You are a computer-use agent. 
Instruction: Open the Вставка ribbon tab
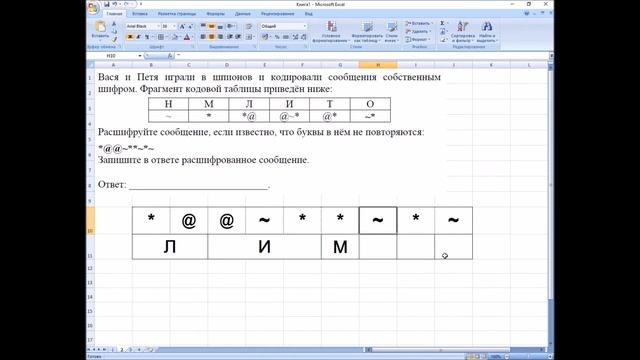point(140,14)
